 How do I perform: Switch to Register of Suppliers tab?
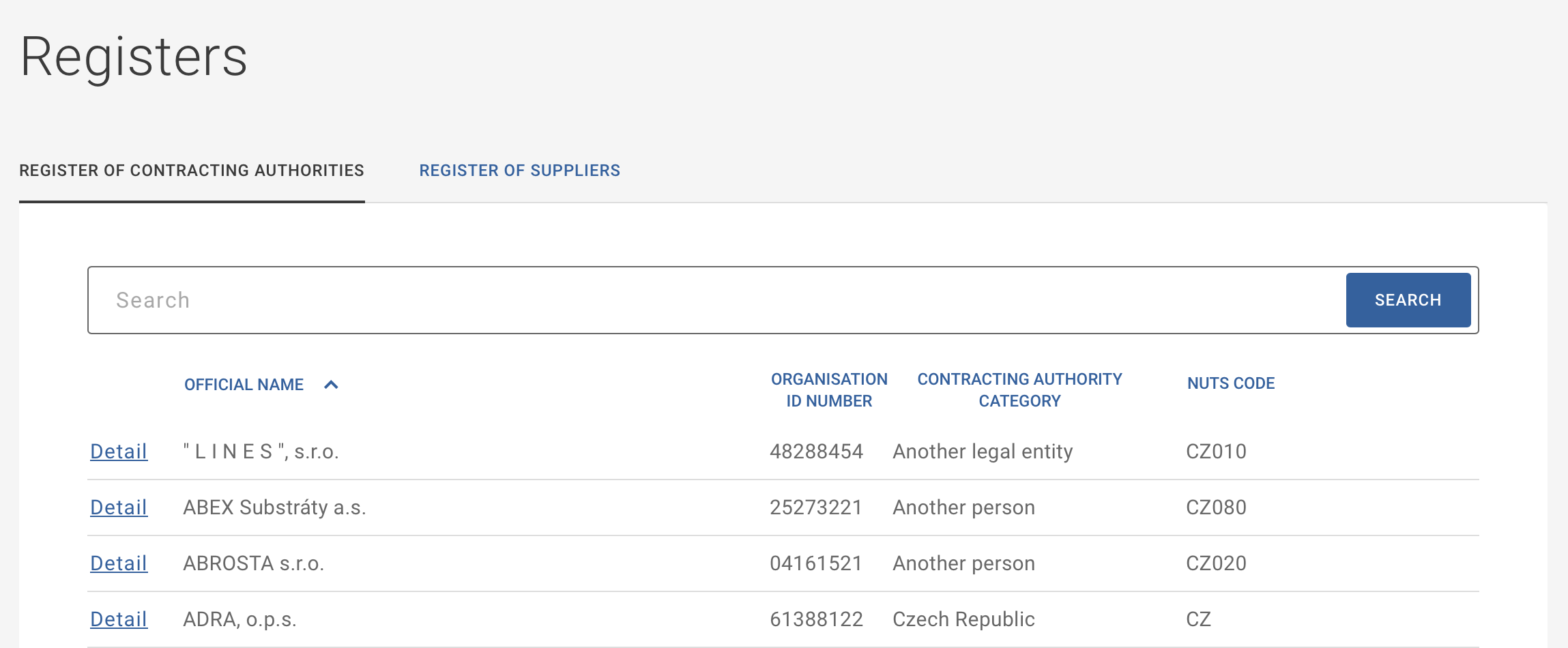pyautogui.click(x=519, y=171)
